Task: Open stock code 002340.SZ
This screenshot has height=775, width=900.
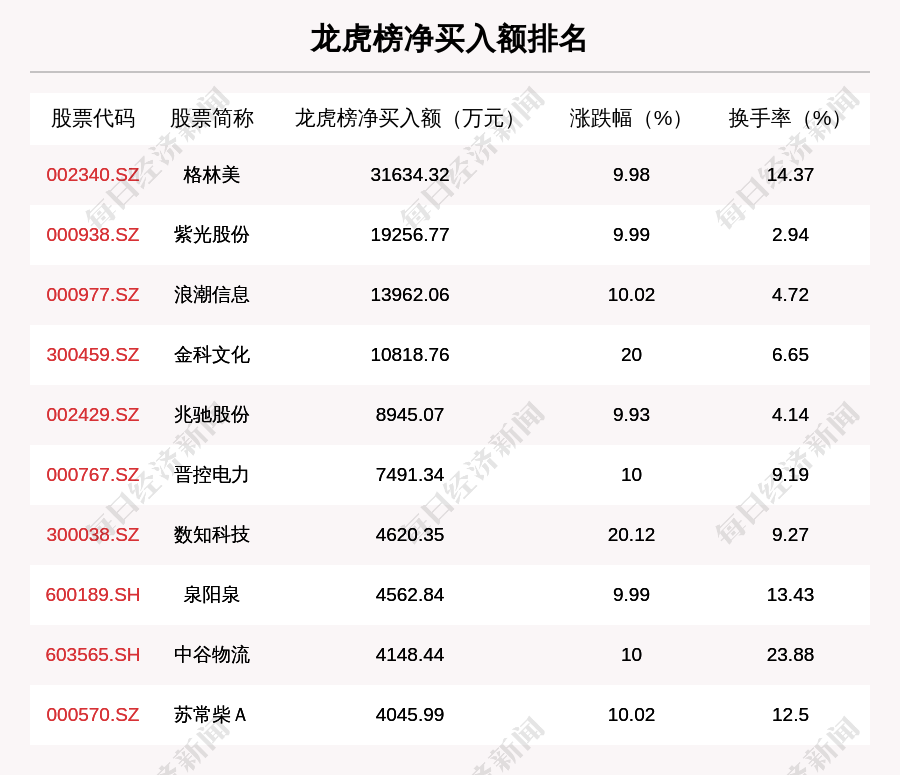Action: tap(93, 175)
